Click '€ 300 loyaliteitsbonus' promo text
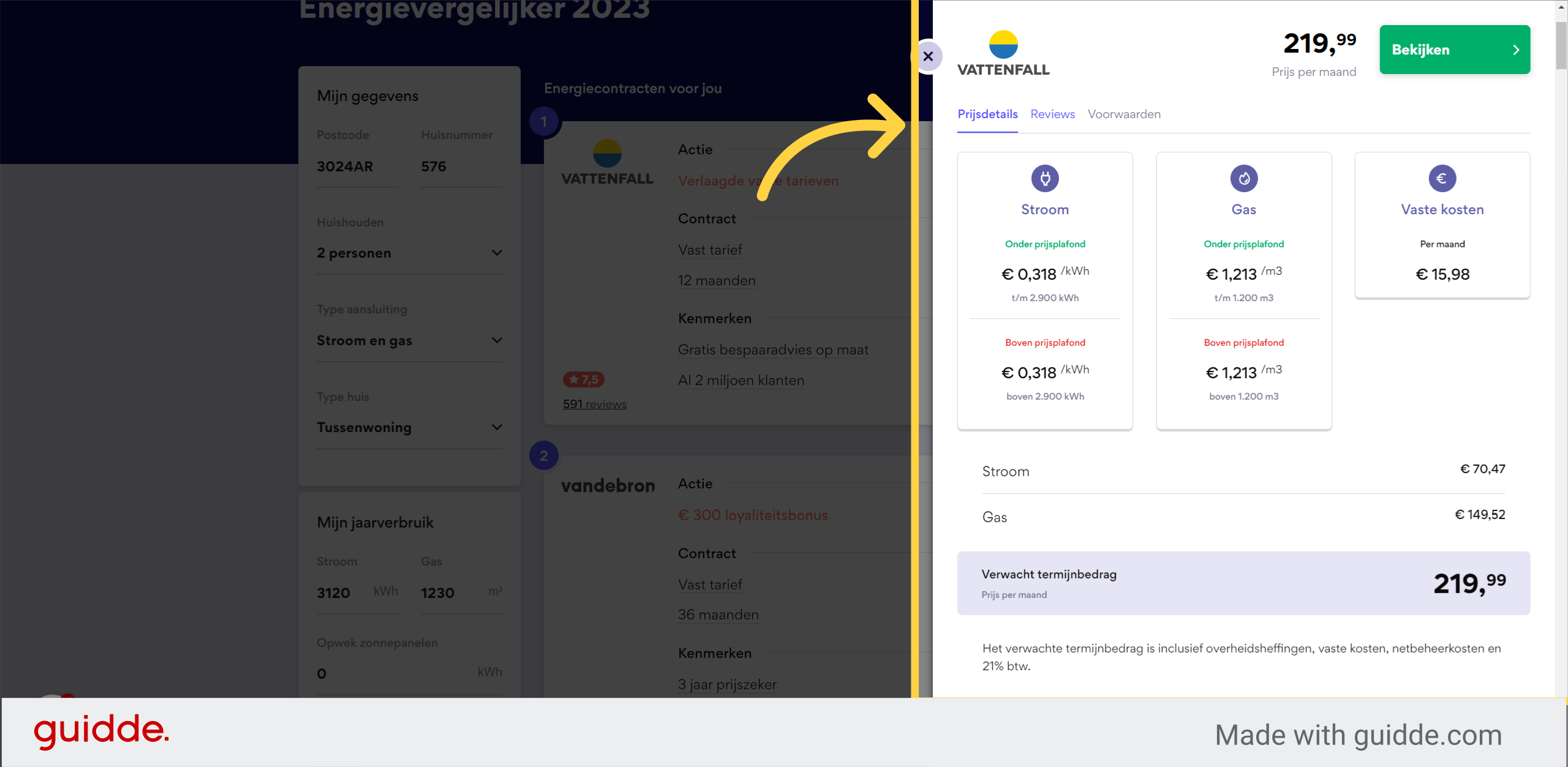The image size is (1568, 767). point(753,515)
